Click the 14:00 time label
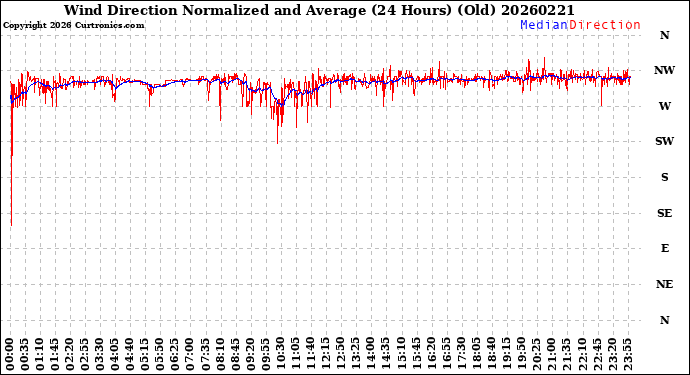Viewport: 690px width, 375px height. click(371, 354)
